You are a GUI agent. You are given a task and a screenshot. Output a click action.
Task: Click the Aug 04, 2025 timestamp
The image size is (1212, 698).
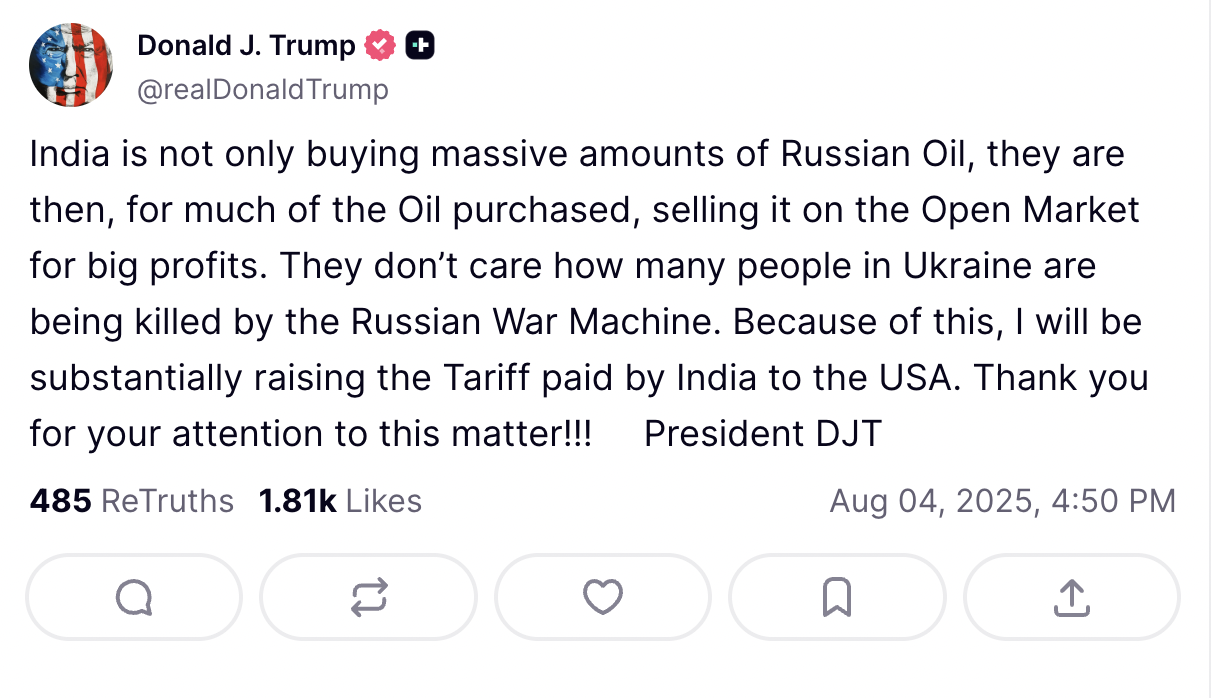click(x=1002, y=501)
